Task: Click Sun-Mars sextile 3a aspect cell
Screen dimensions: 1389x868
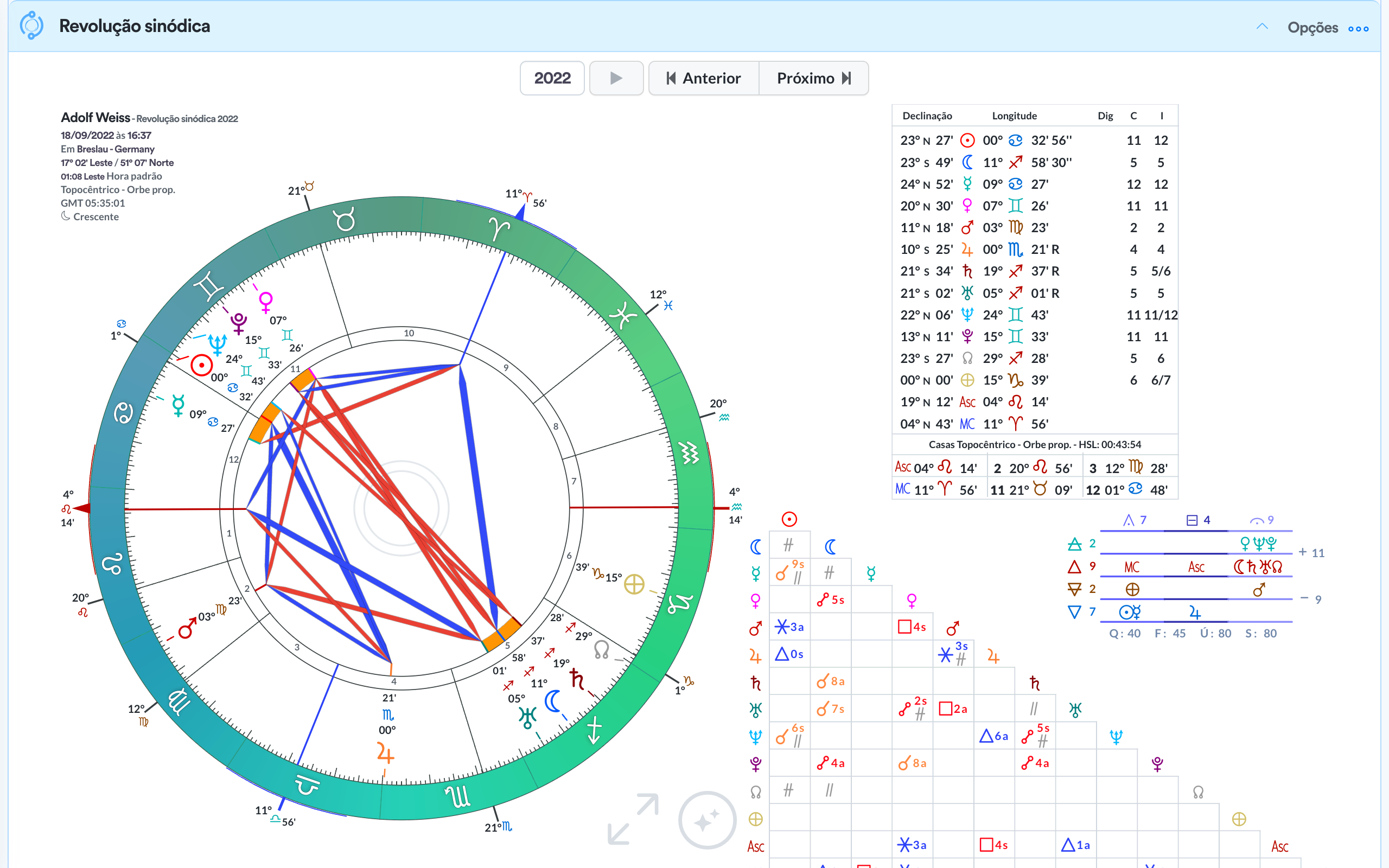Action: point(789,627)
